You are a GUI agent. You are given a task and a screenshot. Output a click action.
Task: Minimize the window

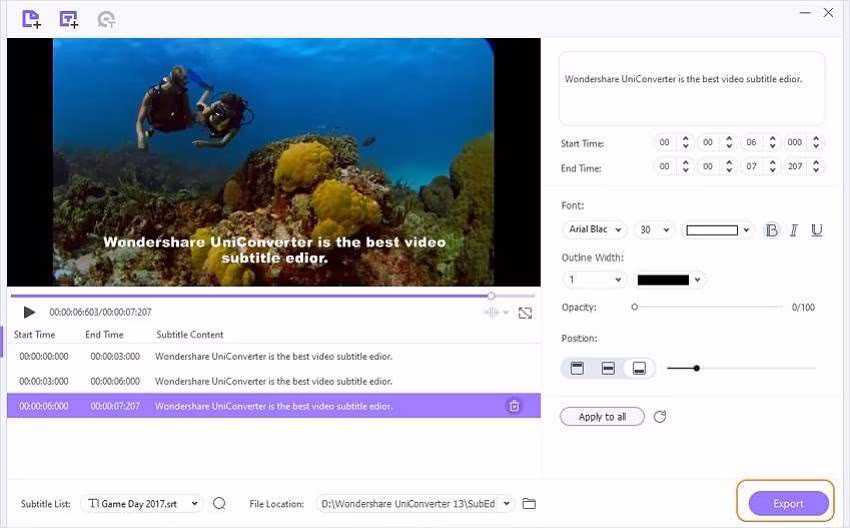tap(805, 12)
